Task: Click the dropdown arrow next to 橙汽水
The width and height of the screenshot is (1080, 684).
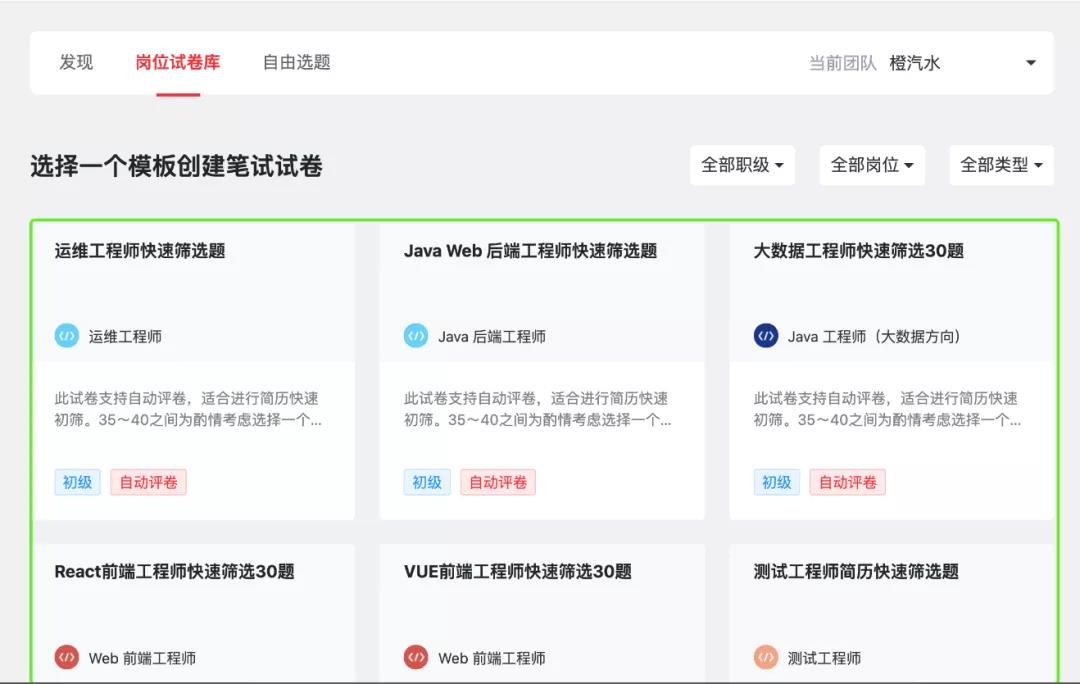Action: [1031, 62]
